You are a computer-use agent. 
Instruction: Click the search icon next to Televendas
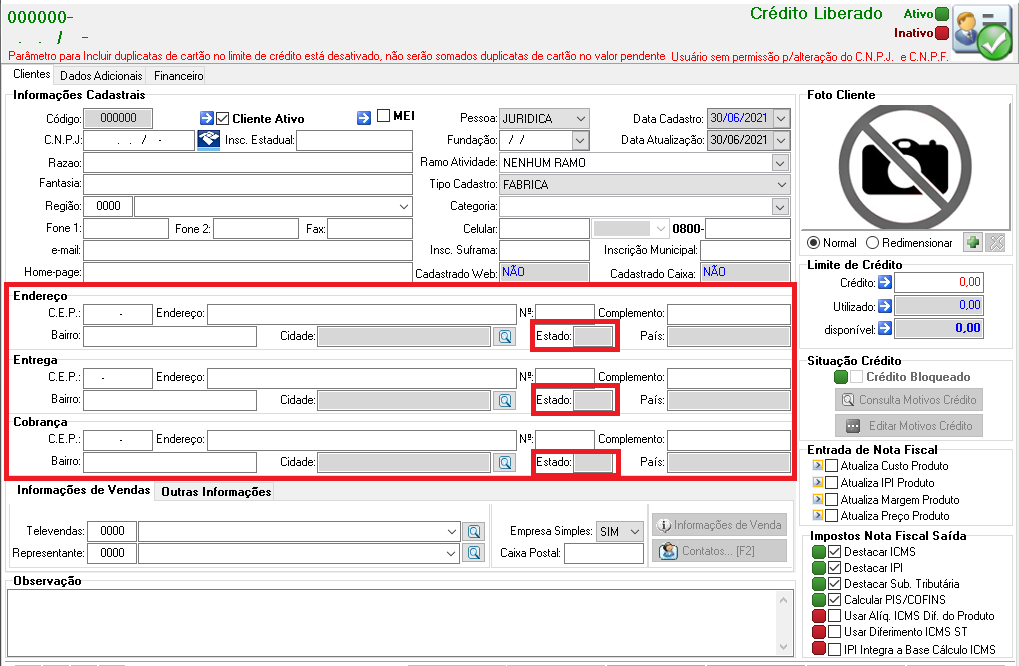474,532
